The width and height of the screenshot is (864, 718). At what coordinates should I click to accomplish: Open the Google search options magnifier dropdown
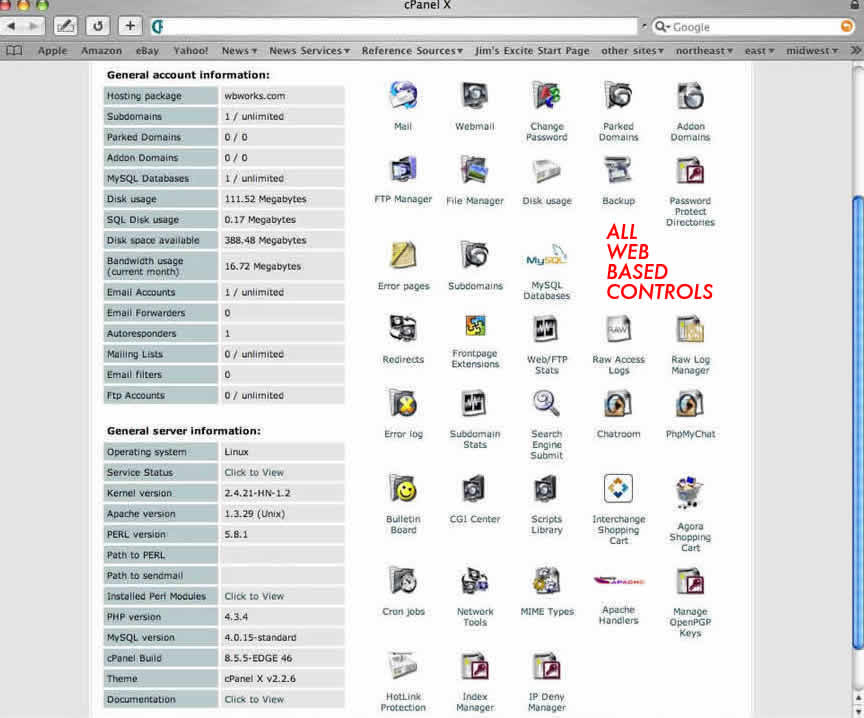(x=662, y=26)
